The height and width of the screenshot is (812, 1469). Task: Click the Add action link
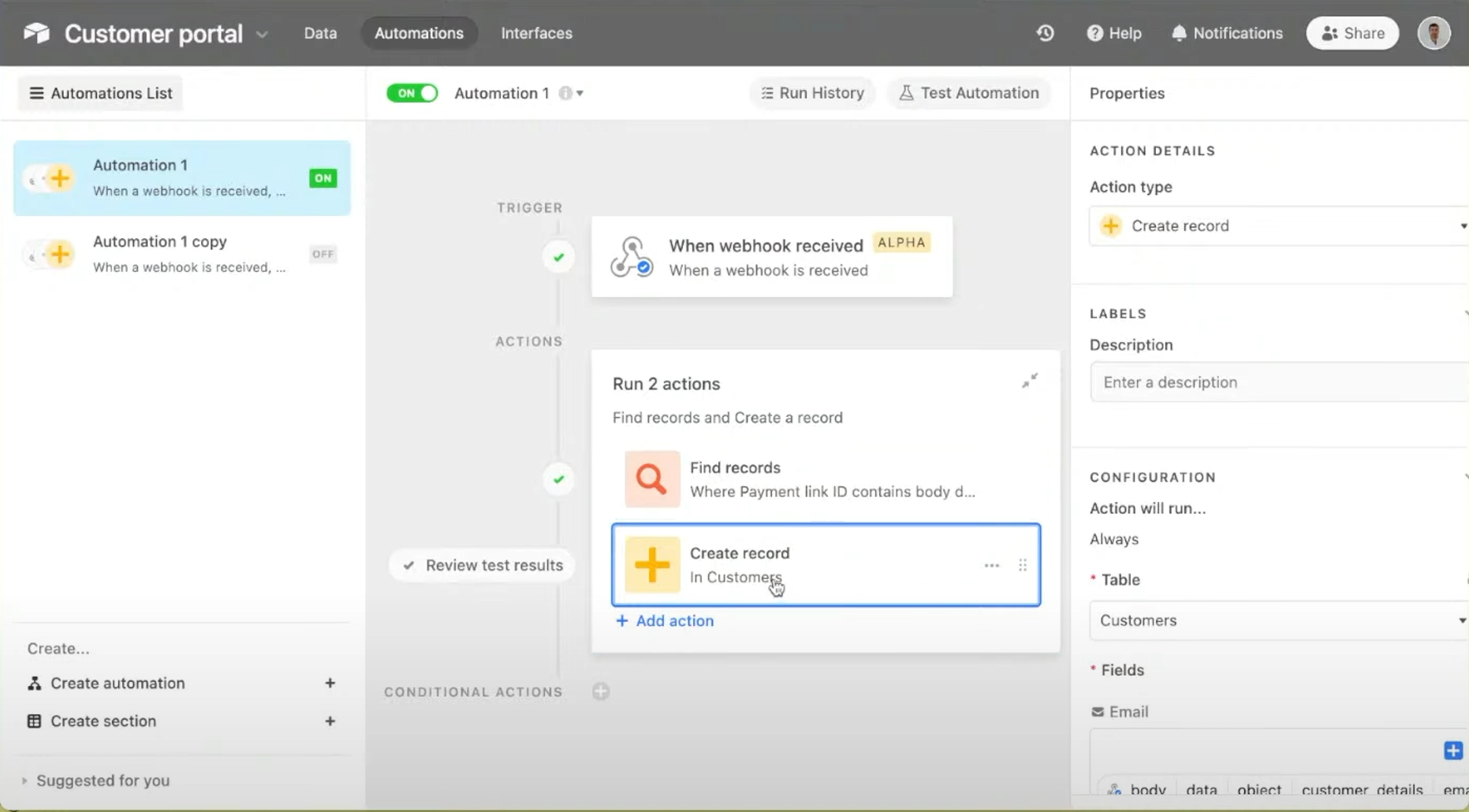(x=664, y=620)
